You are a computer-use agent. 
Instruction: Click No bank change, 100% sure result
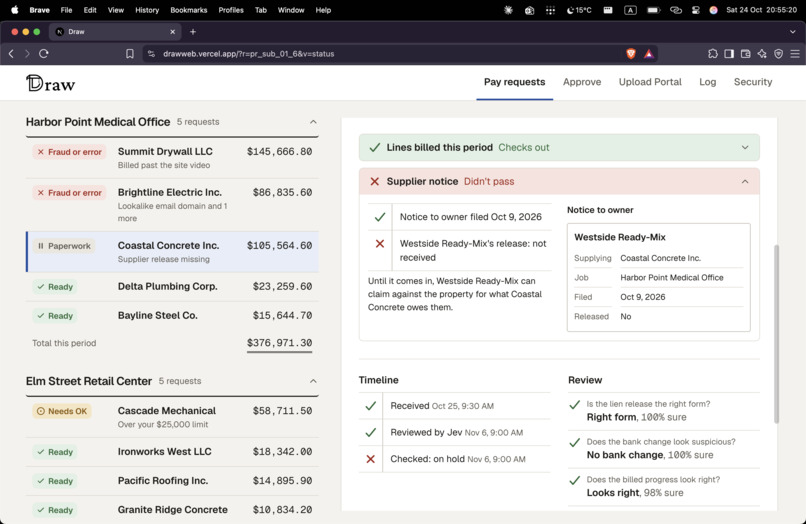[650, 455]
